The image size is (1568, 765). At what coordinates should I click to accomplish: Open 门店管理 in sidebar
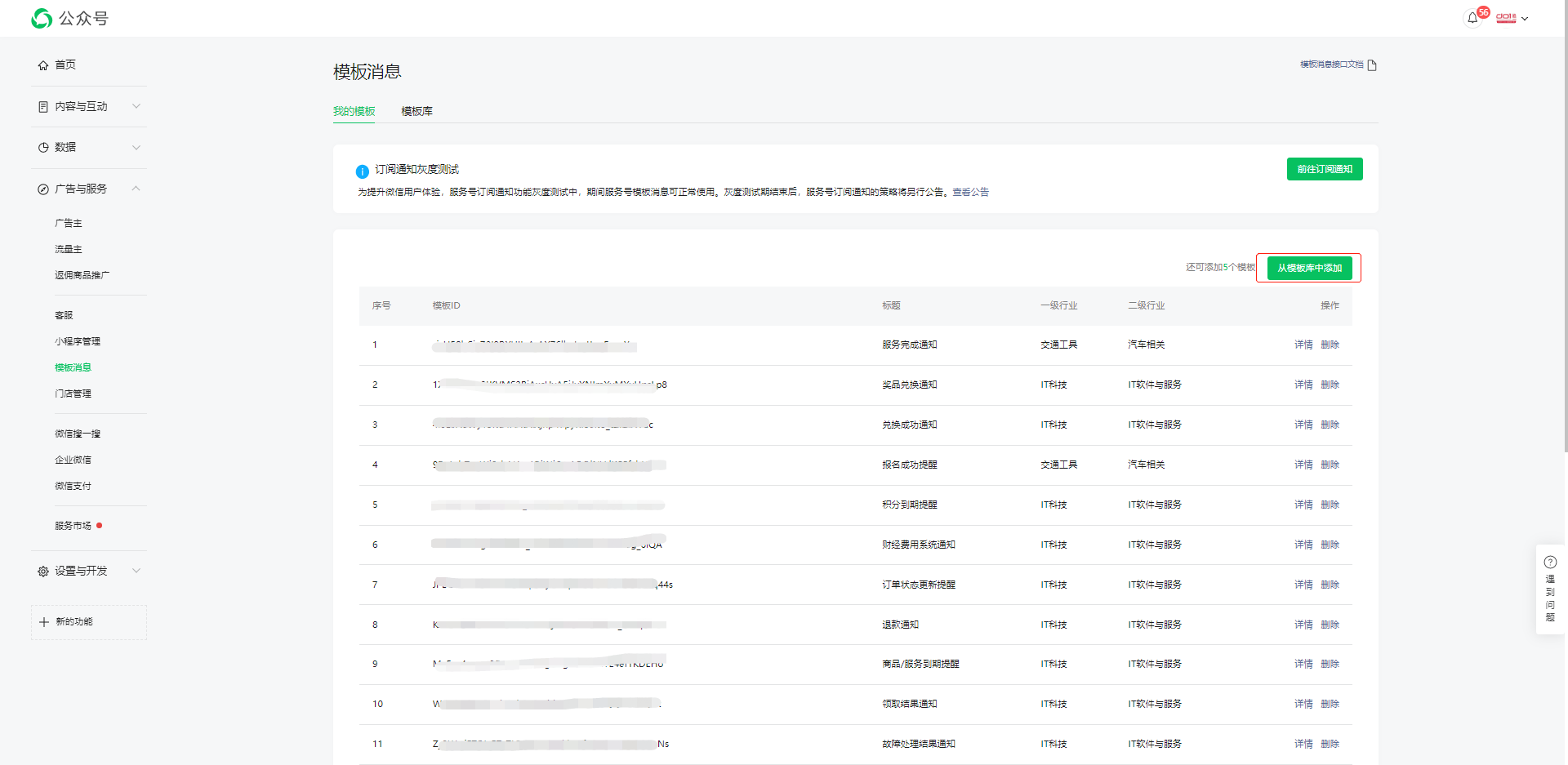coord(73,394)
